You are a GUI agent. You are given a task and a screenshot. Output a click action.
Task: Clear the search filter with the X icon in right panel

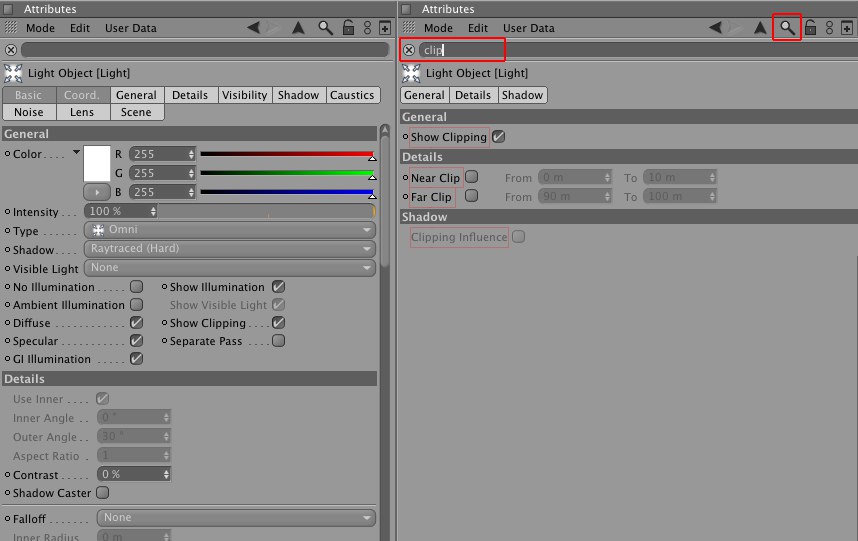[408, 49]
